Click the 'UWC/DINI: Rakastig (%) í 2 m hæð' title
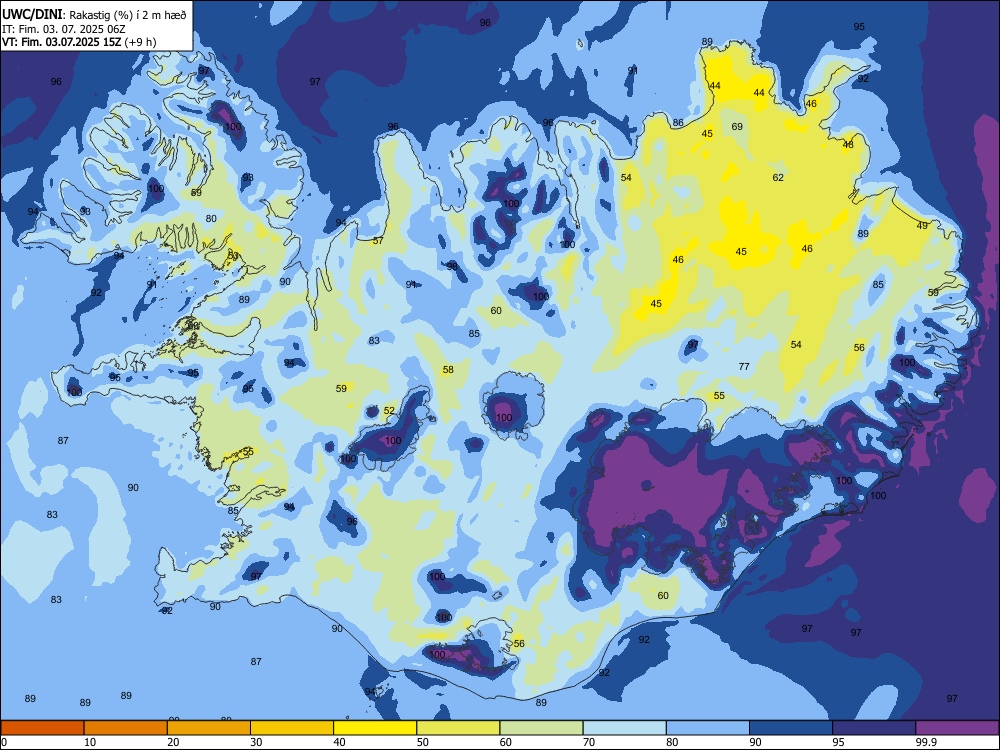This screenshot has width=1000, height=750. (x=94, y=15)
